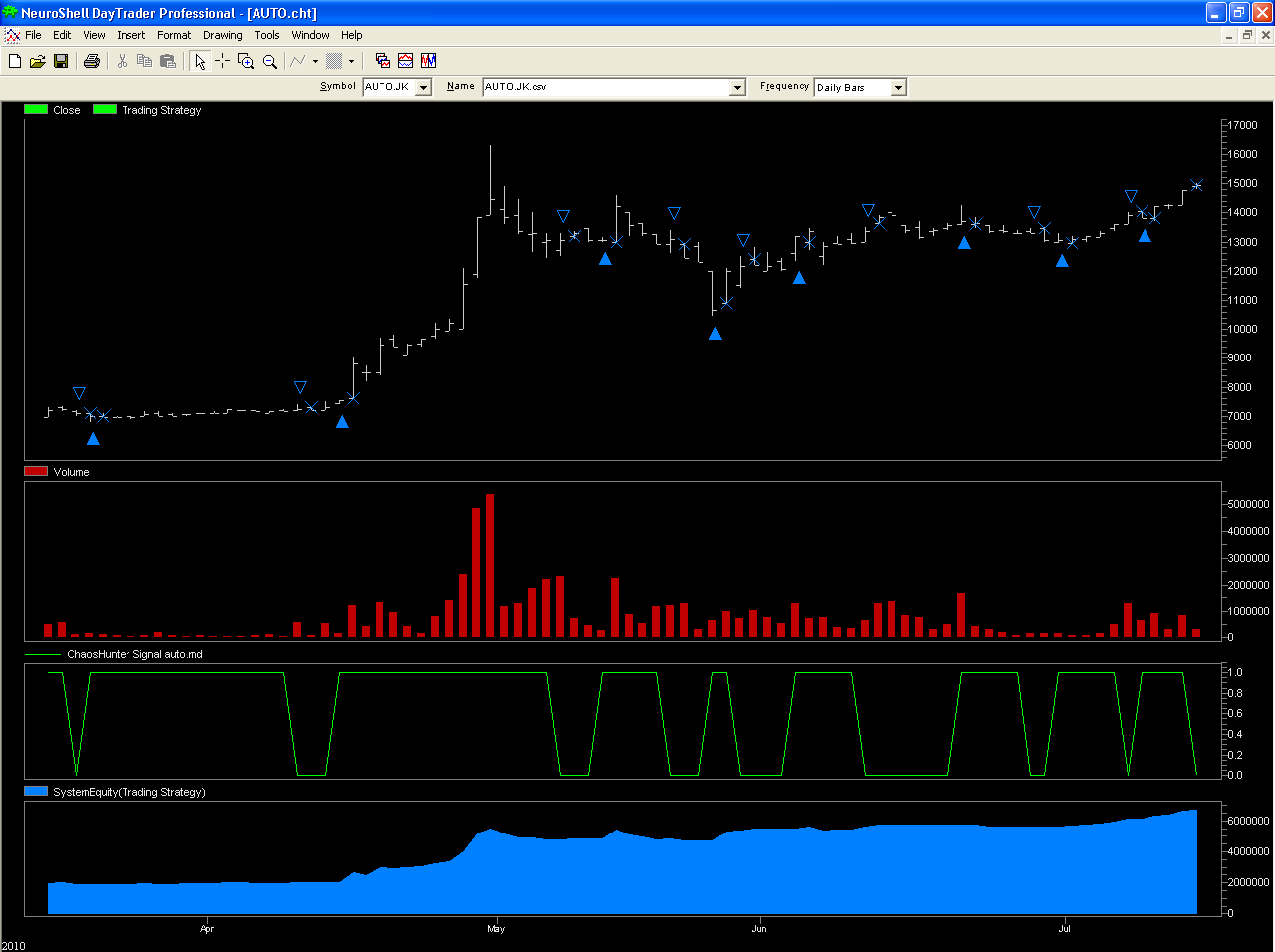Expand the line drawing tool dropdown arrow

pos(315,61)
